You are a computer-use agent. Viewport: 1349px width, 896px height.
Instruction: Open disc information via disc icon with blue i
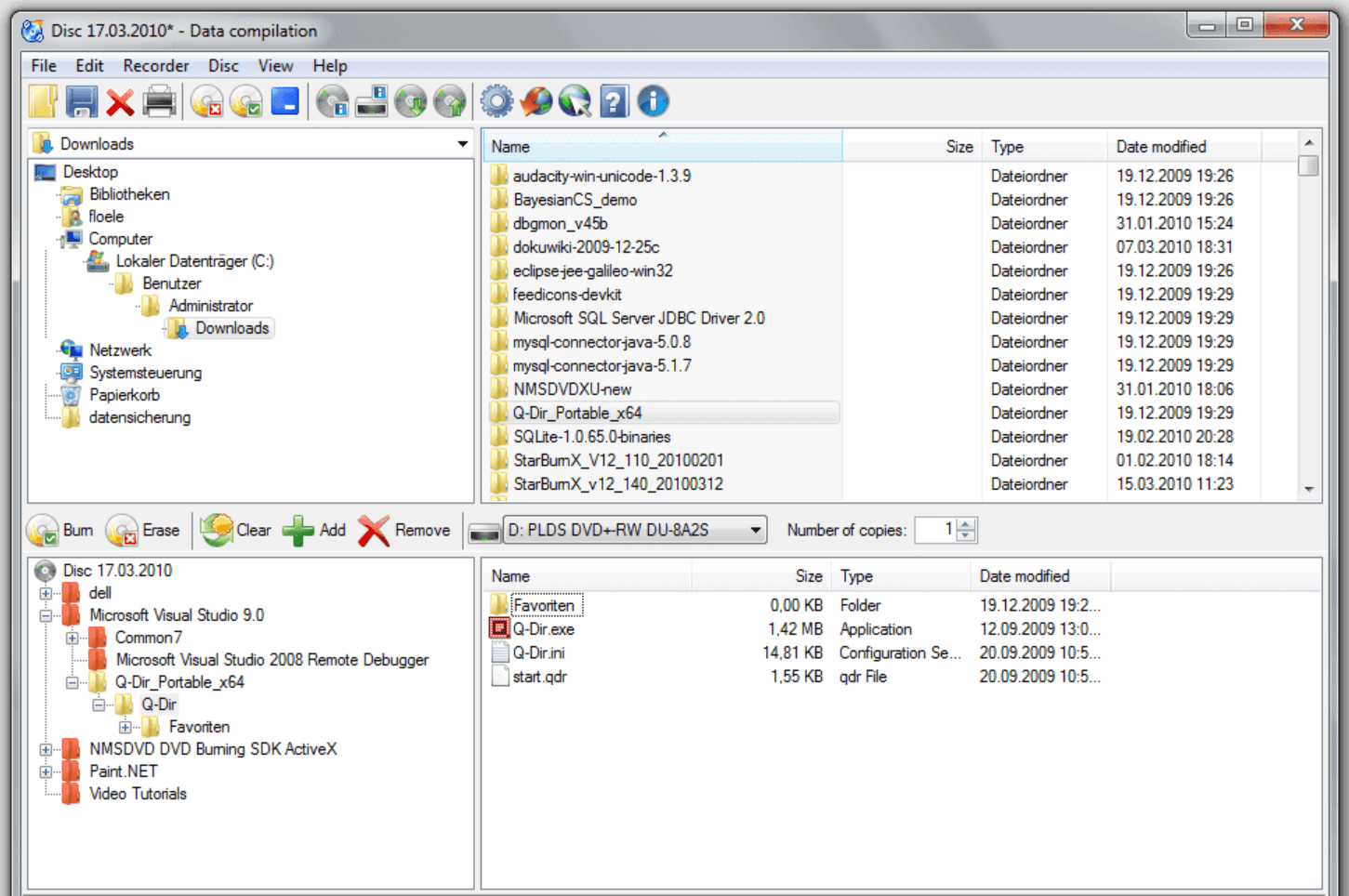pyautogui.click(x=332, y=101)
